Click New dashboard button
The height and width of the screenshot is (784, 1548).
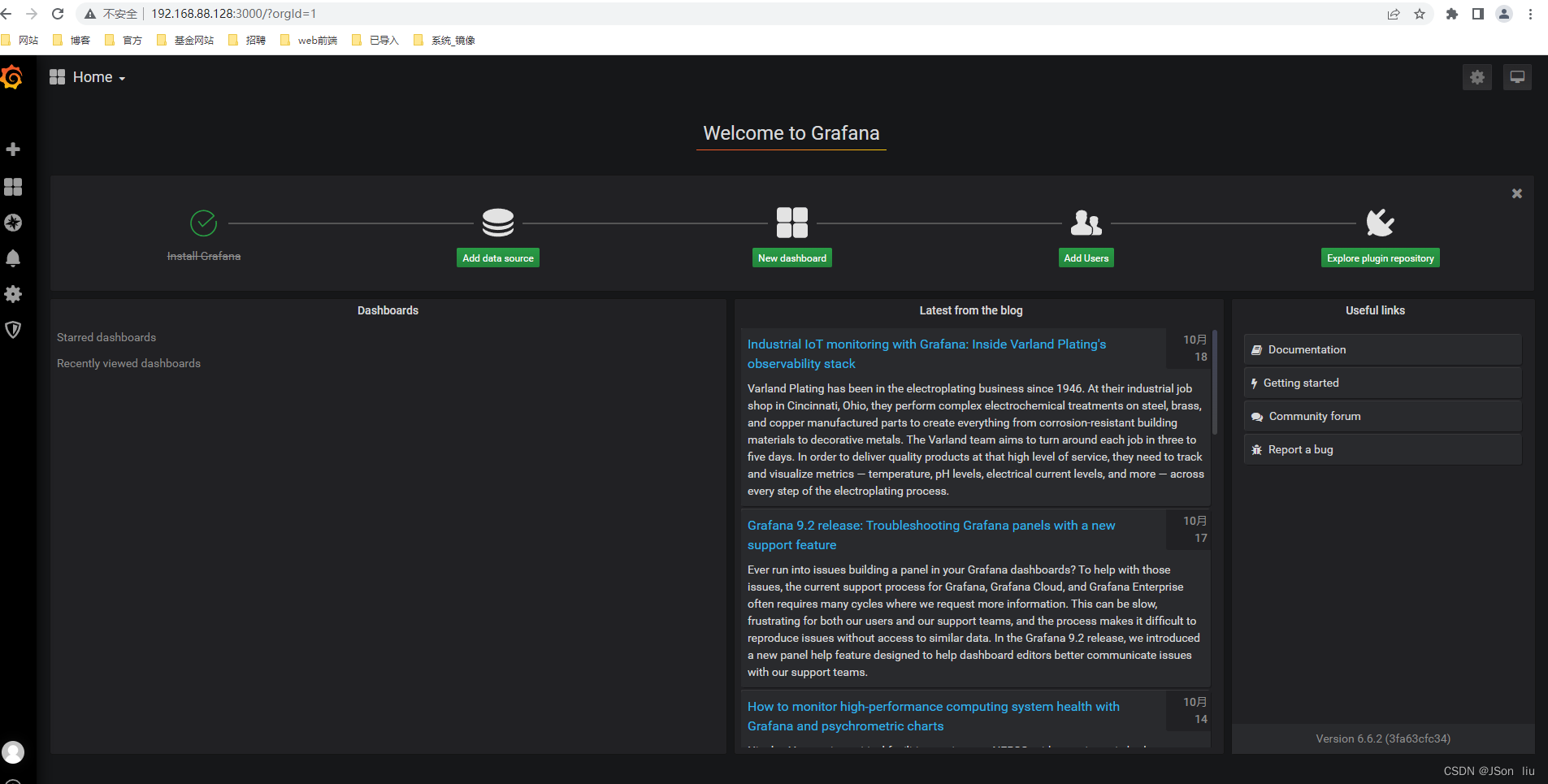coord(792,258)
